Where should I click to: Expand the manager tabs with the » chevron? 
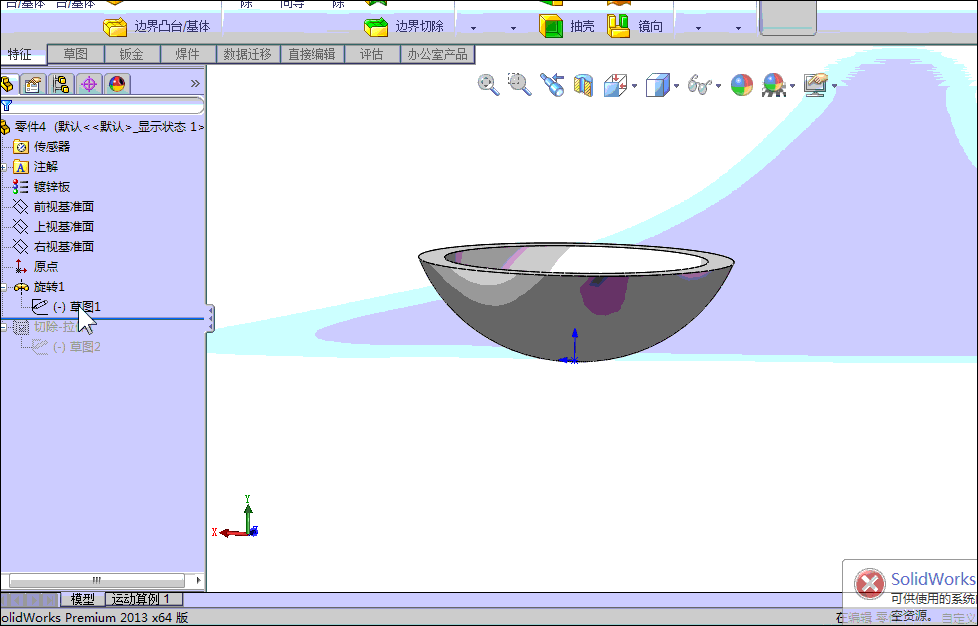(x=195, y=84)
